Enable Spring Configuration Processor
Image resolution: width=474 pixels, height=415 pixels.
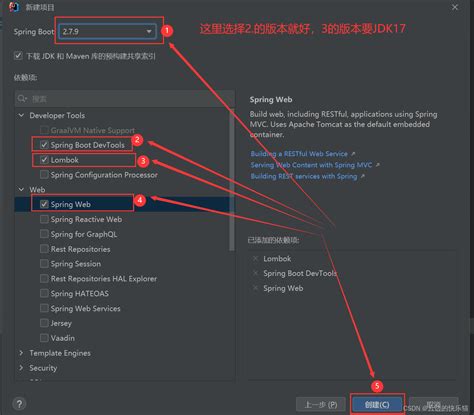click(44, 174)
